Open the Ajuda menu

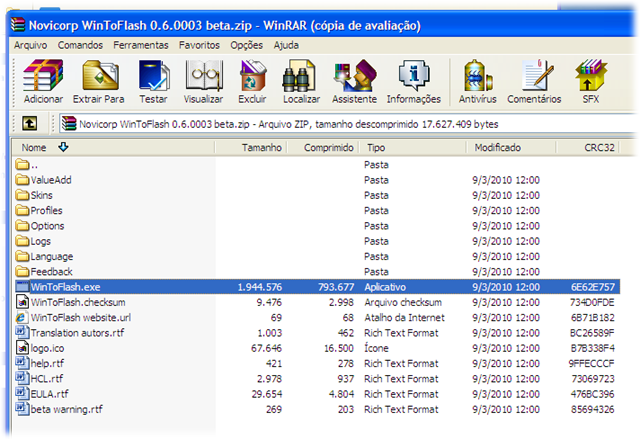286,45
